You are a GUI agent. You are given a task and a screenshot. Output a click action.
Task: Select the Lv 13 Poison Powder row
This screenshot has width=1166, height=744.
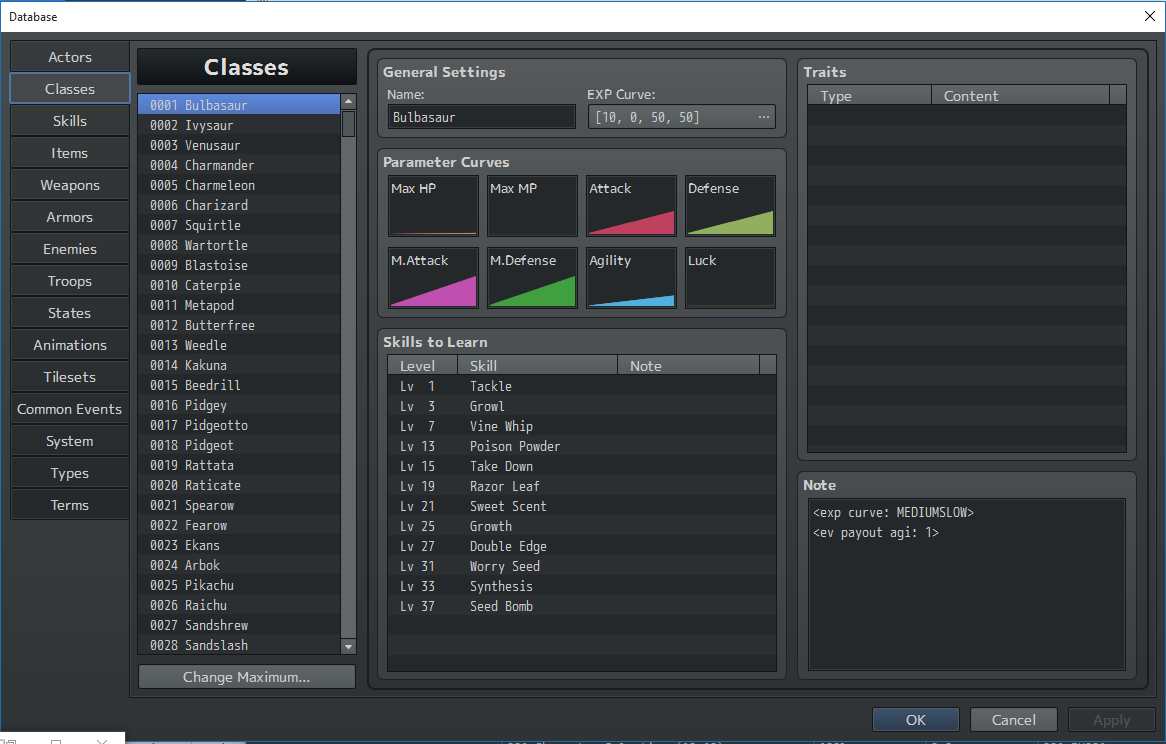[582, 446]
